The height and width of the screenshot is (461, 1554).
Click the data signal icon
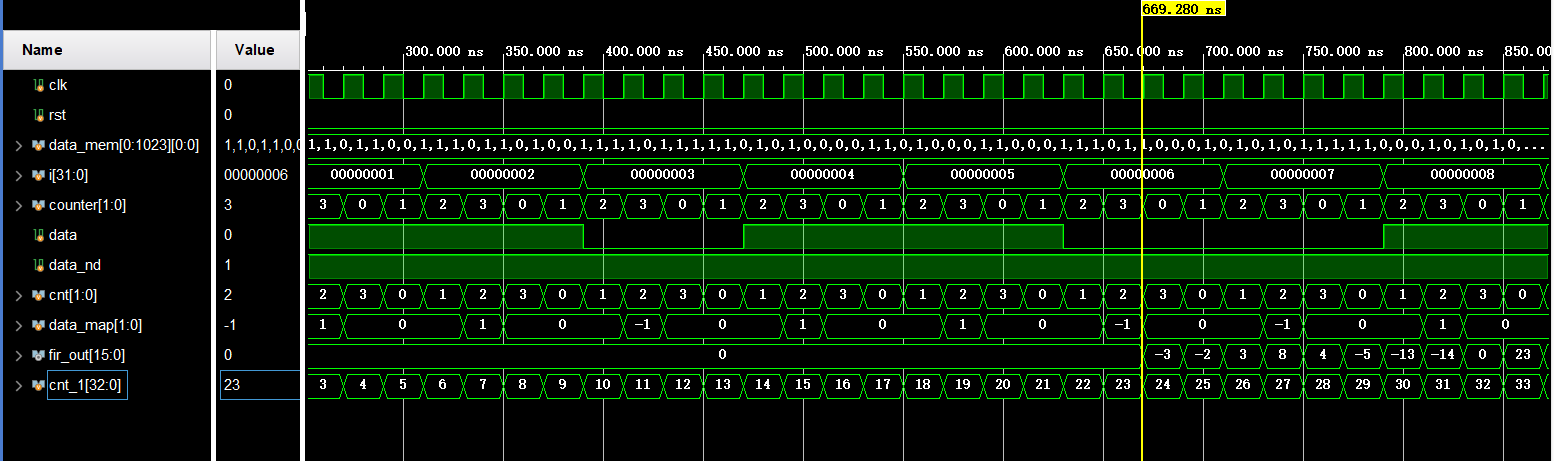40,235
